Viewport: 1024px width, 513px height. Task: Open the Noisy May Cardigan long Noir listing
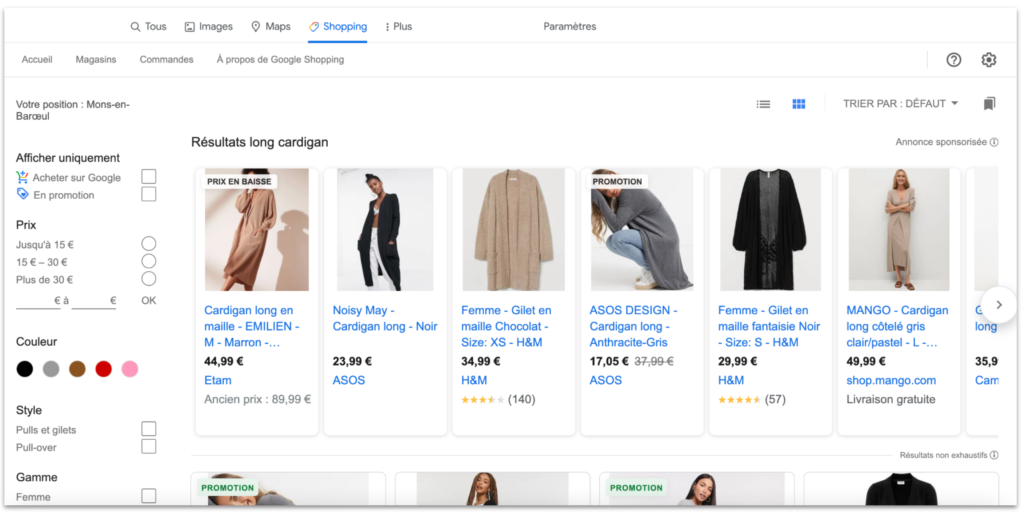click(384, 318)
